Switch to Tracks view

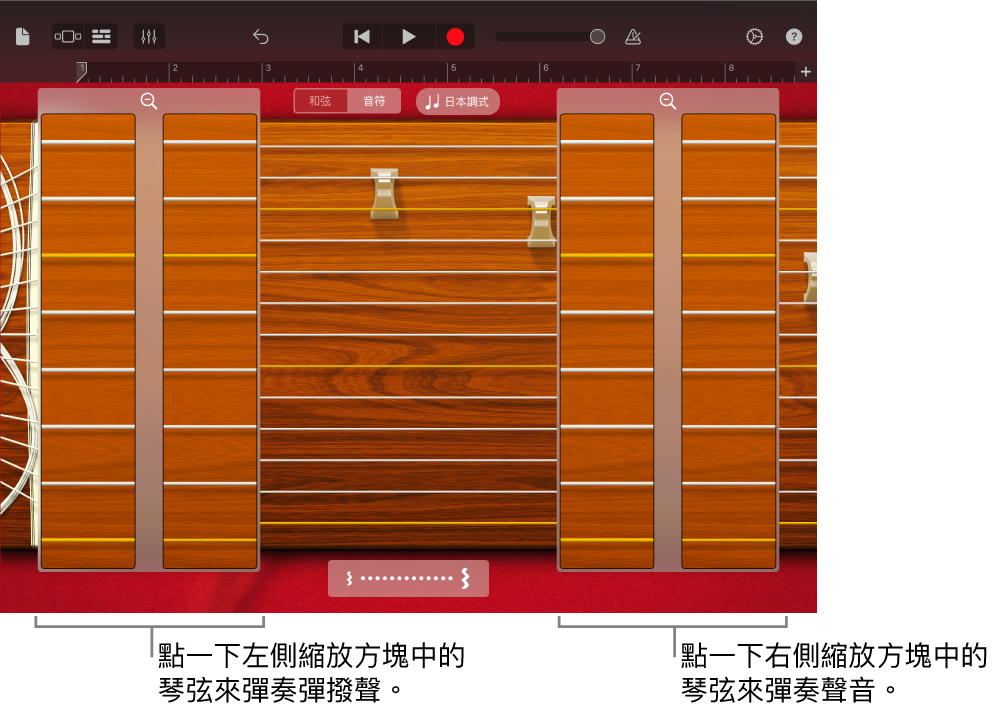coord(101,37)
